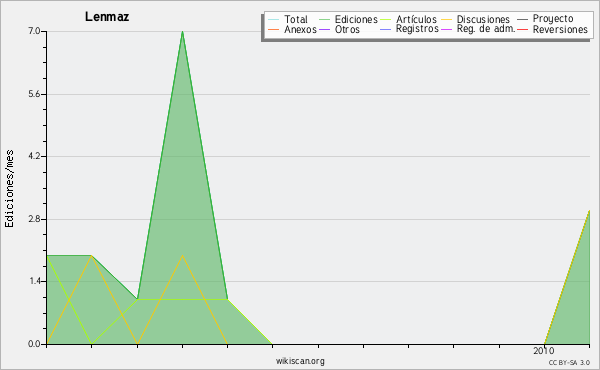
Task: Click the Reversiones legend entry
Action: click(x=560, y=29)
